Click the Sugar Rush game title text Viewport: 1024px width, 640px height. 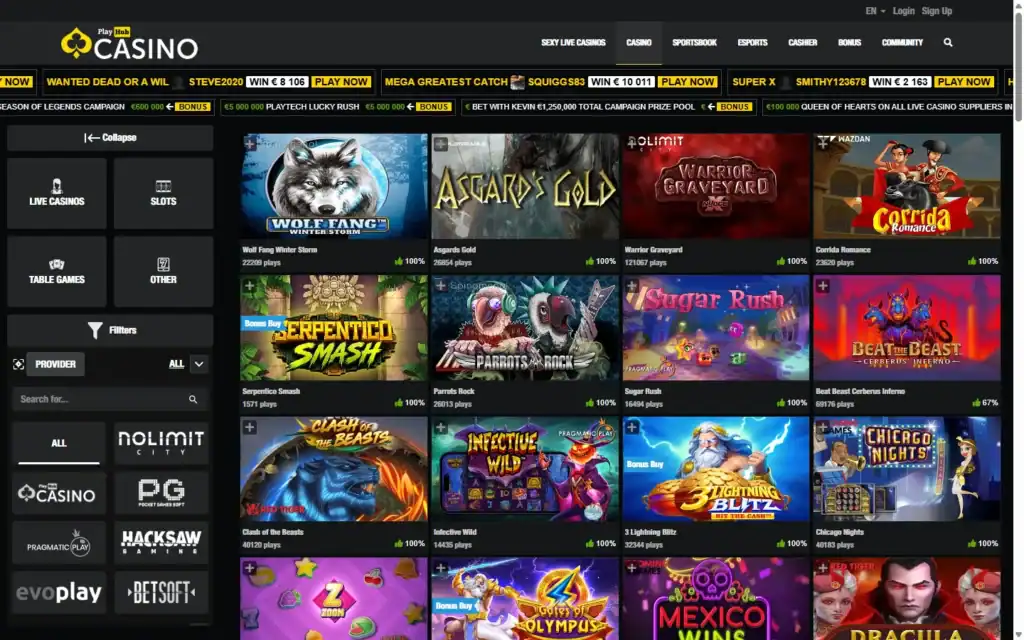coord(643,391)
